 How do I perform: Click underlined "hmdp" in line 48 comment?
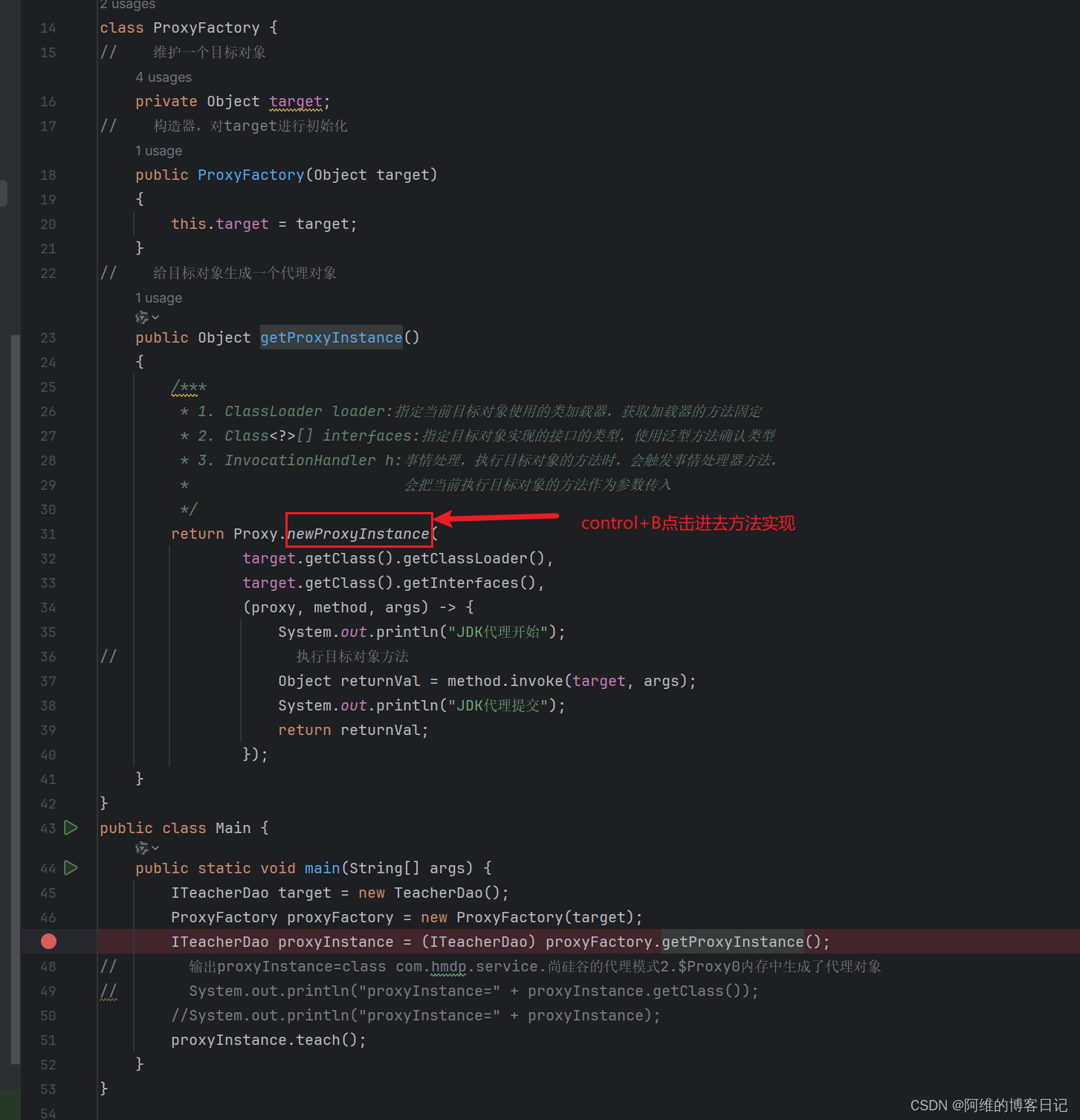449,966
